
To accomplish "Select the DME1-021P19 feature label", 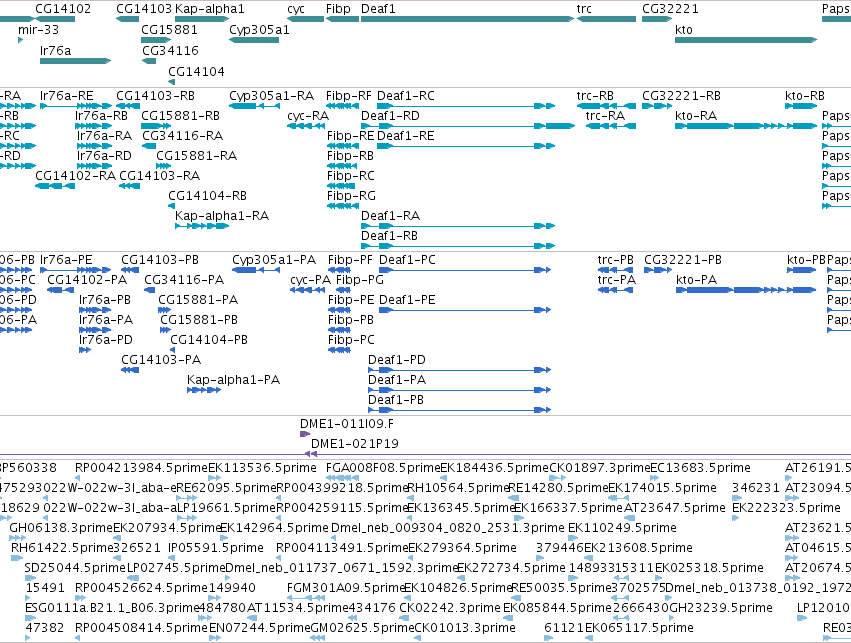I will click(x=355, y=444).
